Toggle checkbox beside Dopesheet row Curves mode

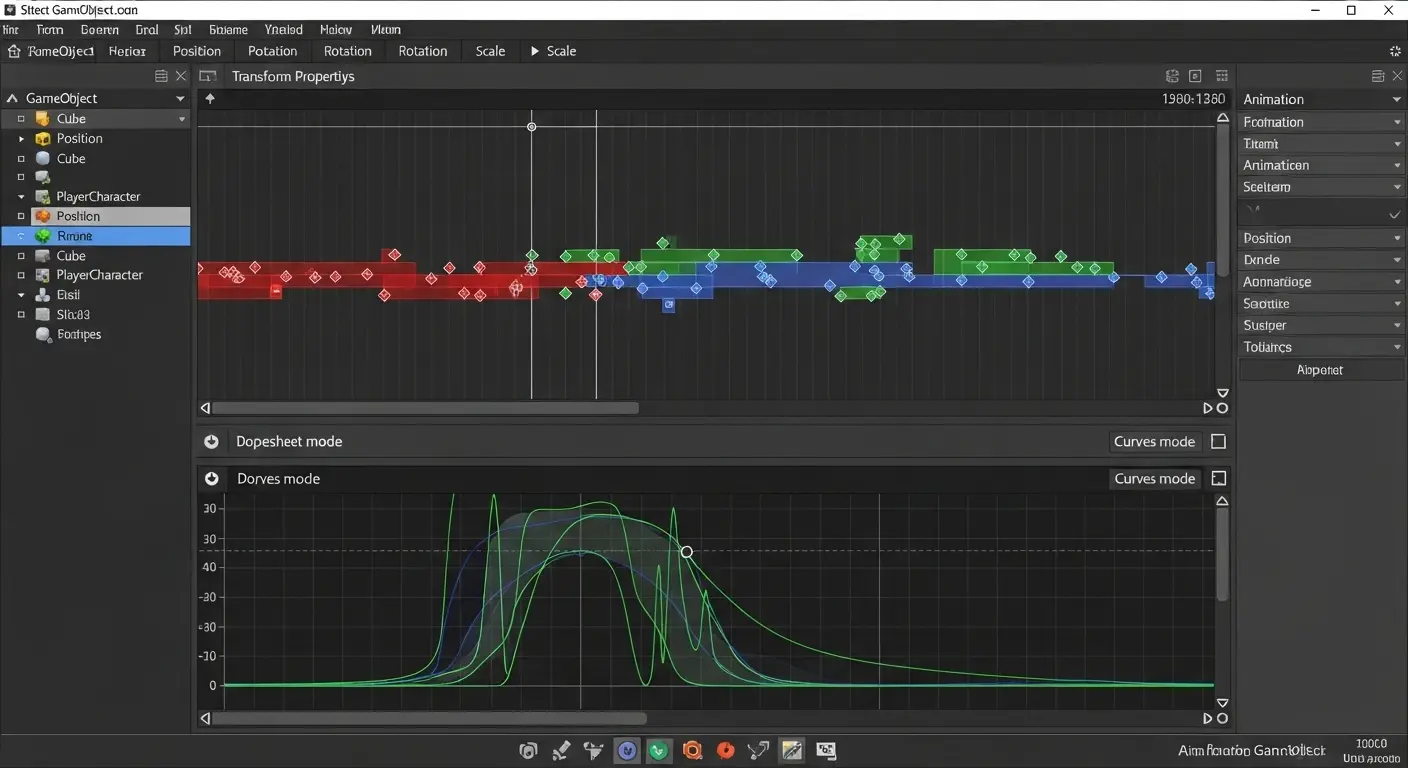(x=1218, y=441)
